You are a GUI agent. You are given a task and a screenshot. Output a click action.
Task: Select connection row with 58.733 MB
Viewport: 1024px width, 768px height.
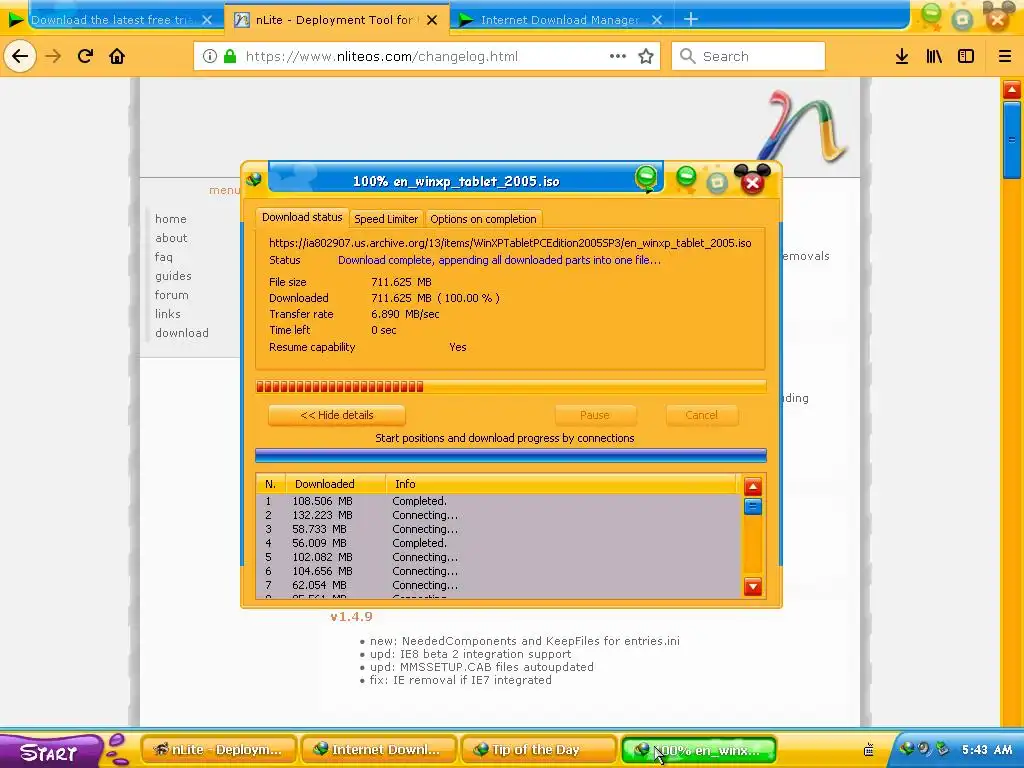coord(498,530)
